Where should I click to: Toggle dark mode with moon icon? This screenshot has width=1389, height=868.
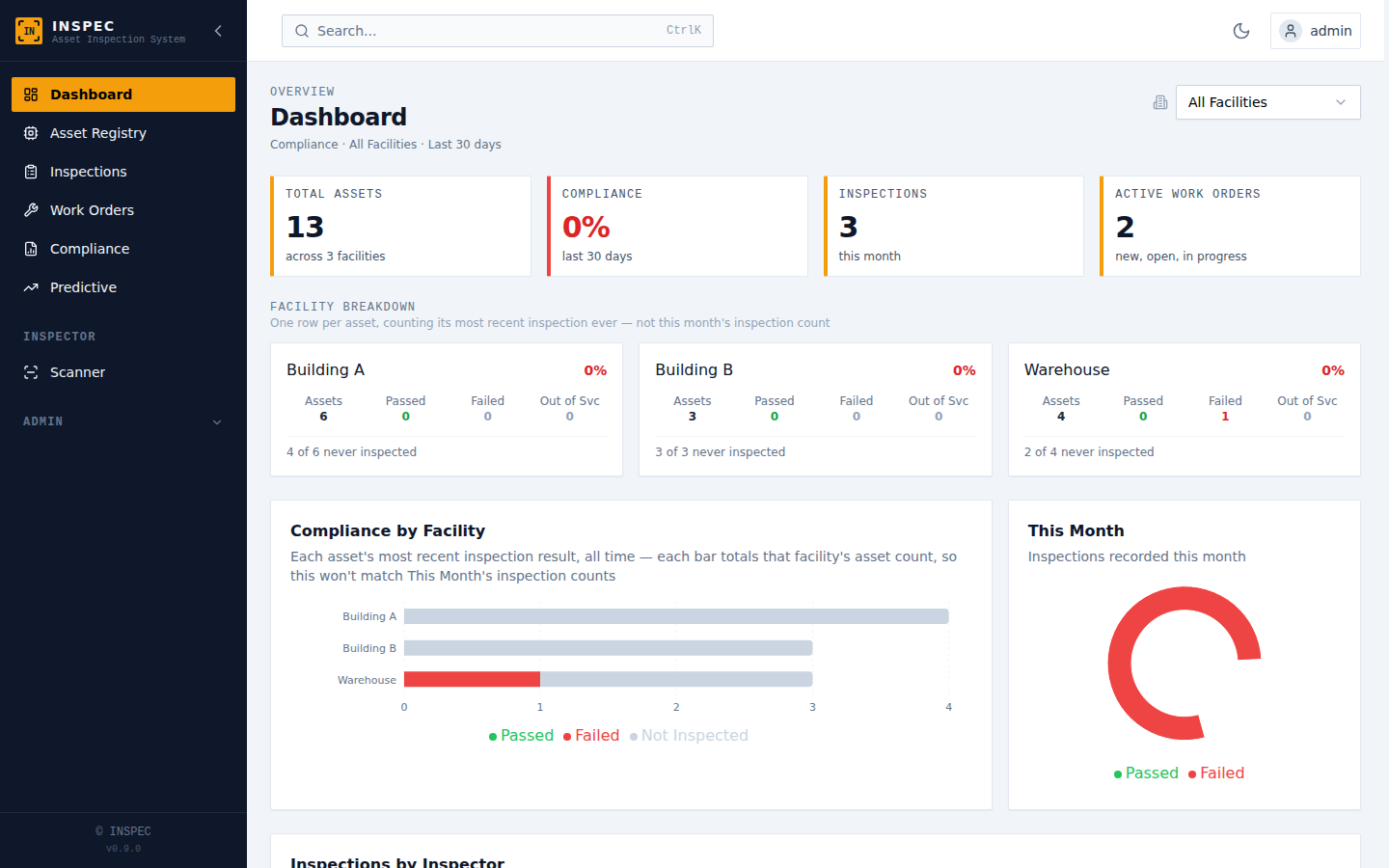1241,31
